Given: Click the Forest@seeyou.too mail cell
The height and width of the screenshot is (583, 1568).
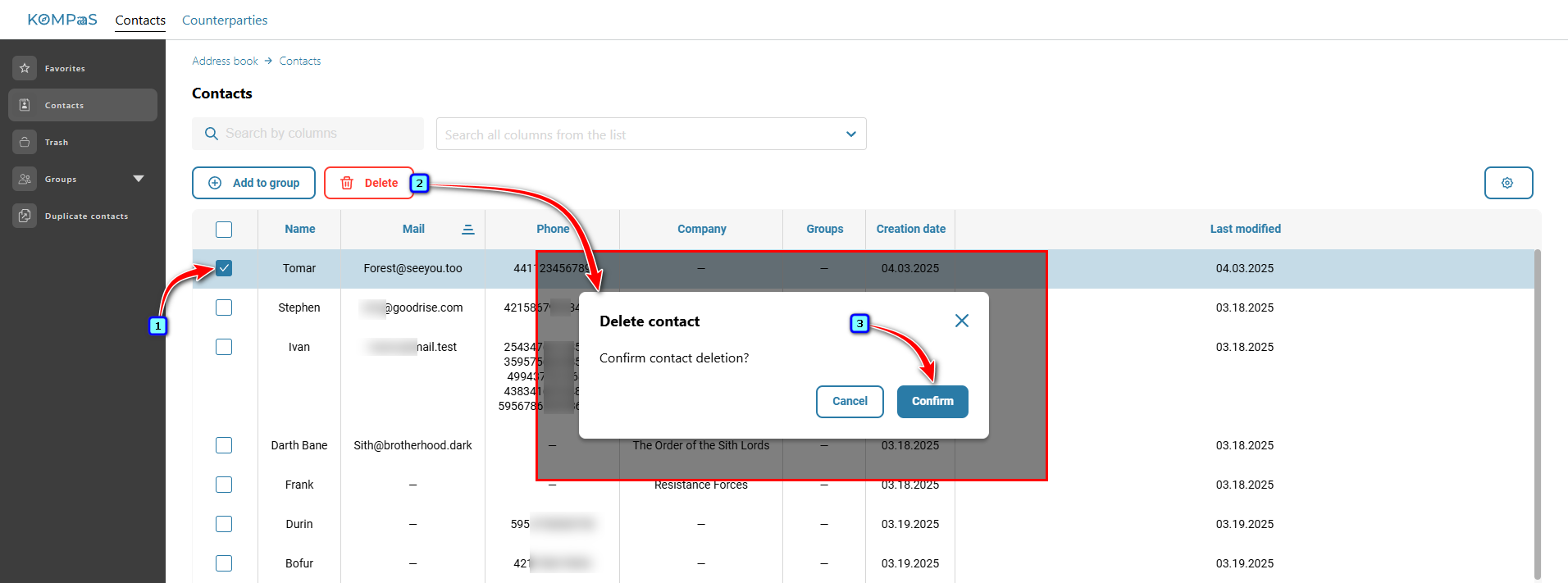Looking at the screenshot, I should 413,268.
